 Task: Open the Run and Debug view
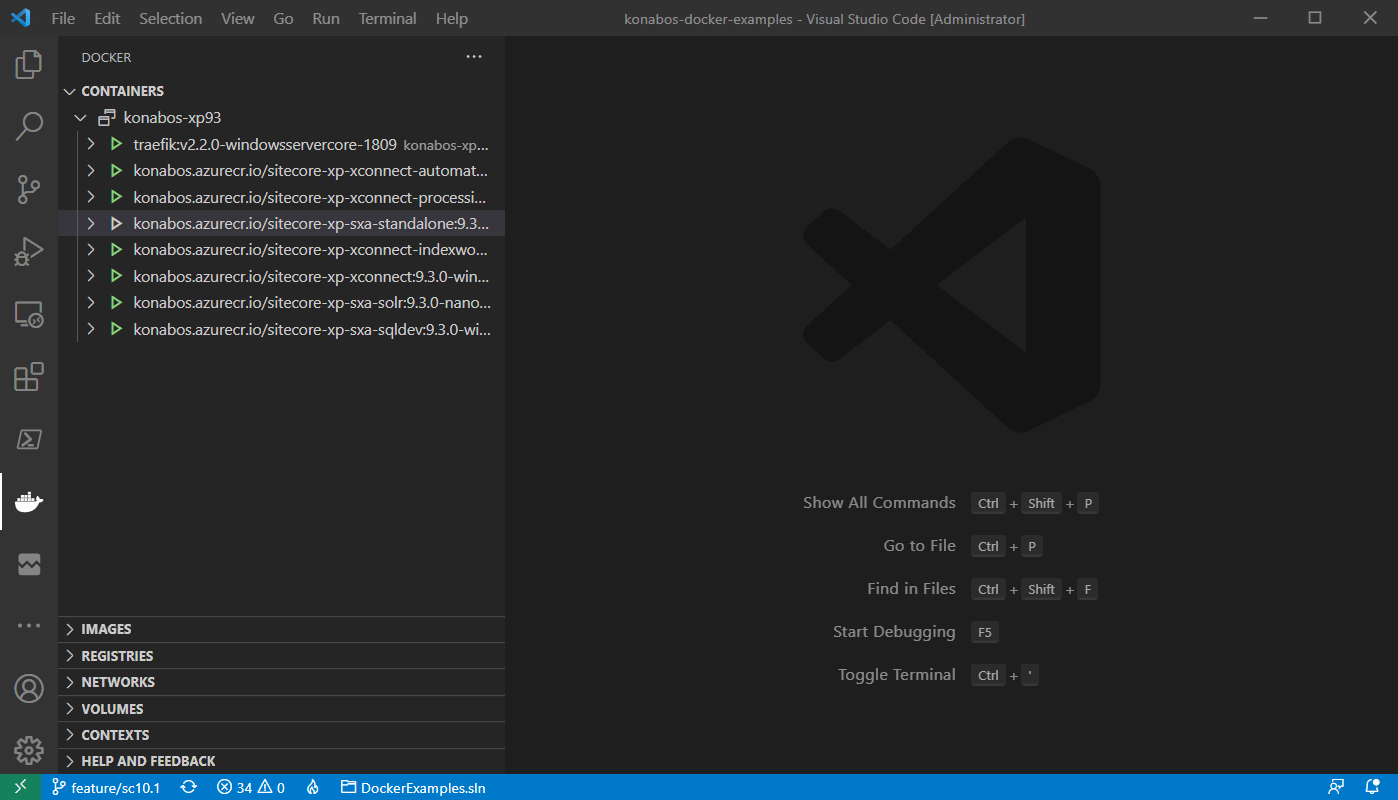29,252
